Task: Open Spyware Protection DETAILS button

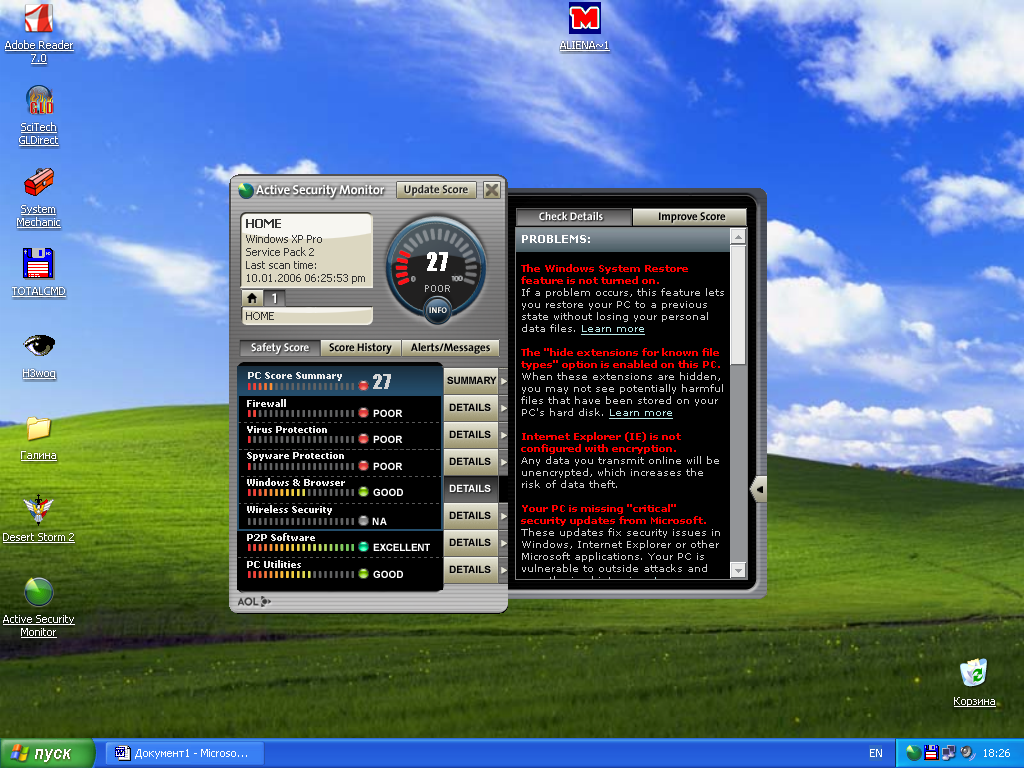Action: 471,462
